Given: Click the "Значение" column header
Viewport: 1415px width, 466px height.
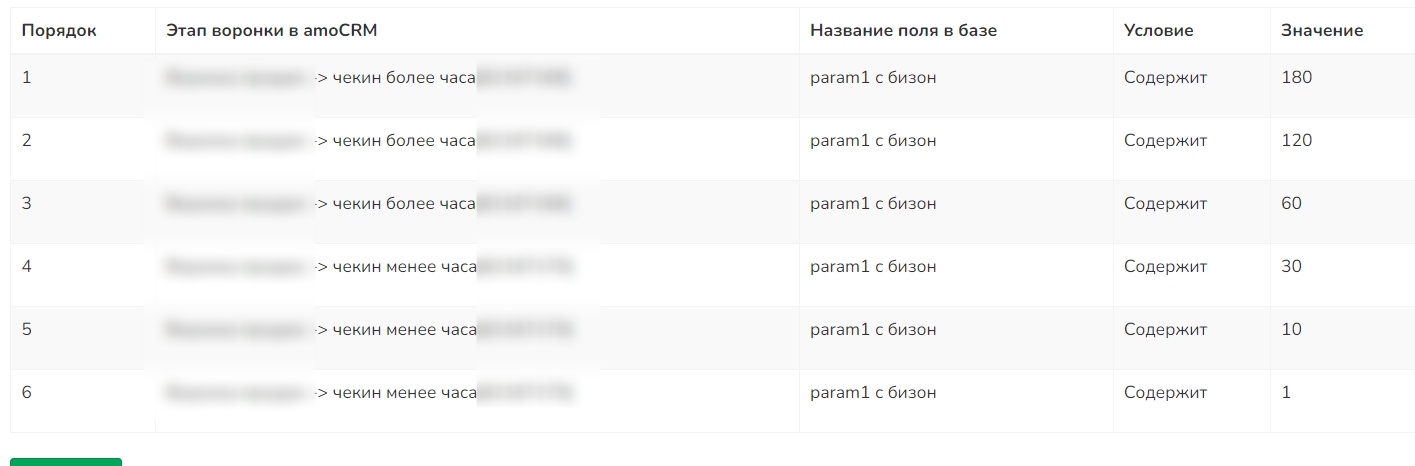Looking at the screenshot, I should (1321, 30).
